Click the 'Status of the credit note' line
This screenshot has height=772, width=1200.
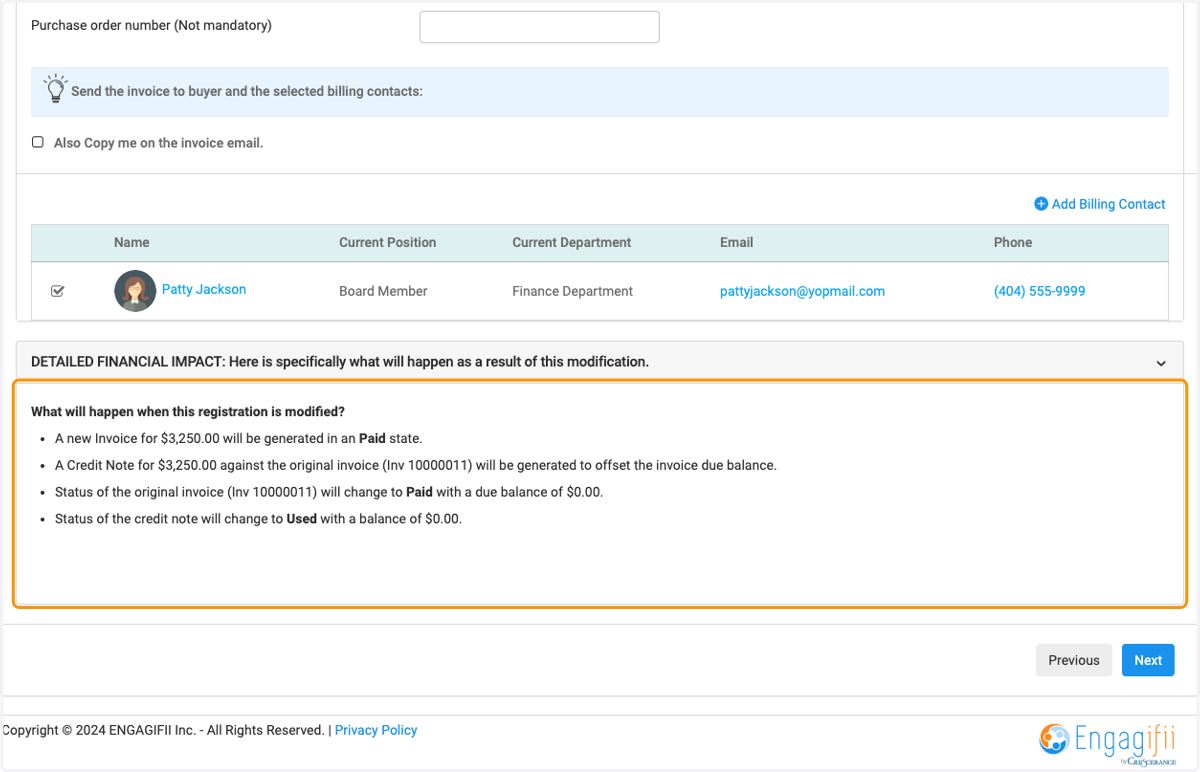258,519
